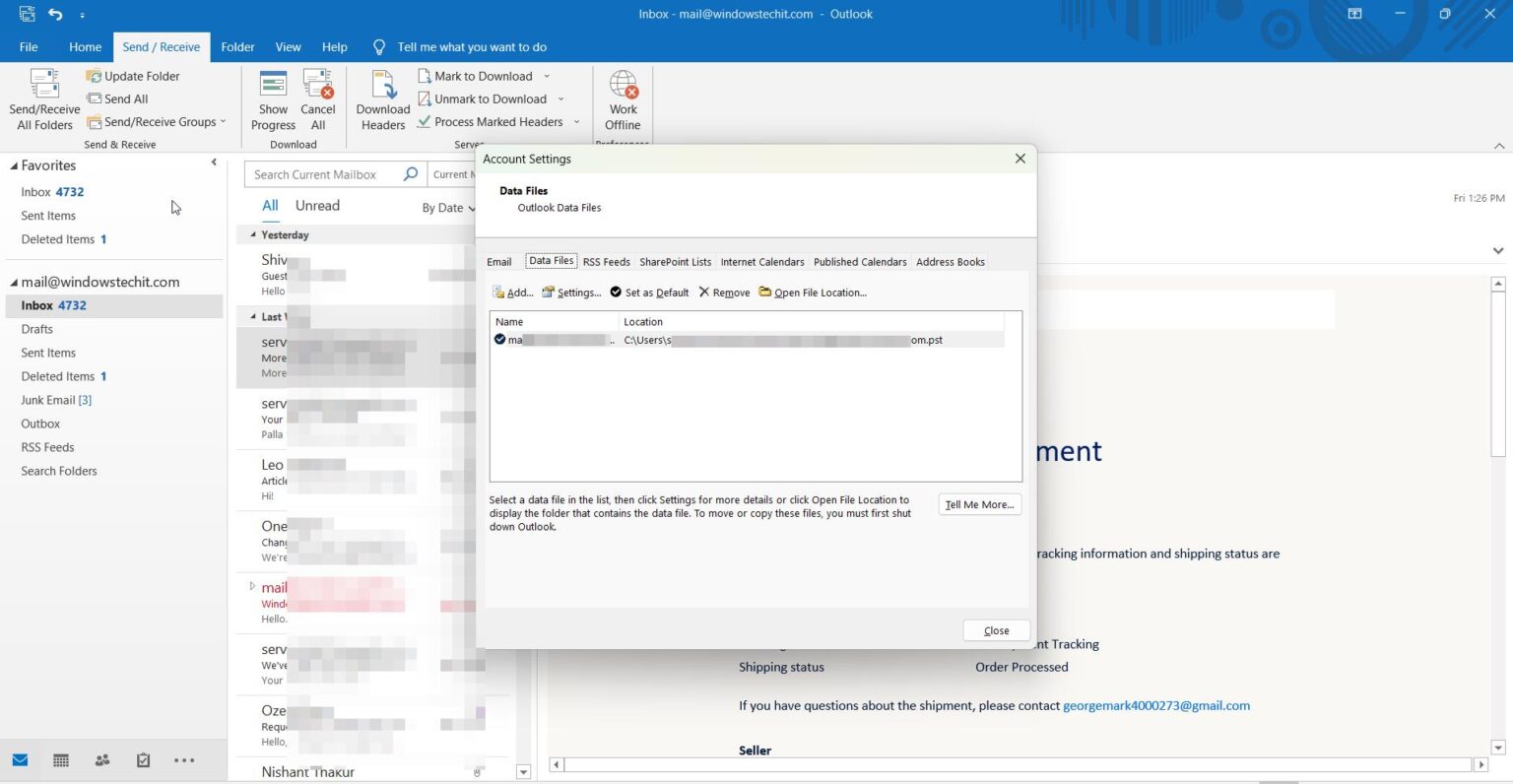Image resolution: width=1513 pixels, height=784 pixels.
Task: Open the Send/Receive Groups dropdown
Action: click(x=222, y=121)
